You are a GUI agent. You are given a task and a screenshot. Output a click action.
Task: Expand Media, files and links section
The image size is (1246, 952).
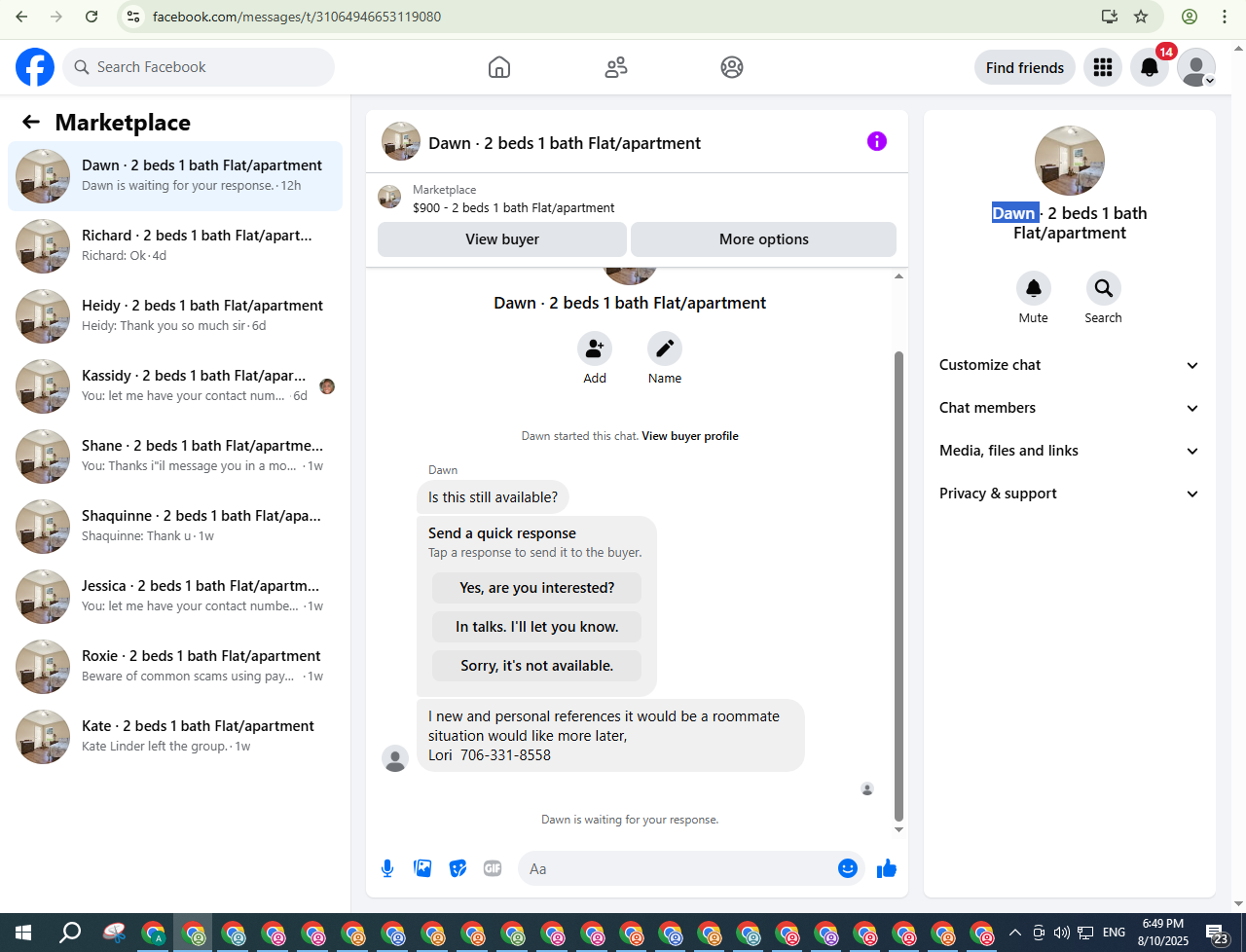1069,451
